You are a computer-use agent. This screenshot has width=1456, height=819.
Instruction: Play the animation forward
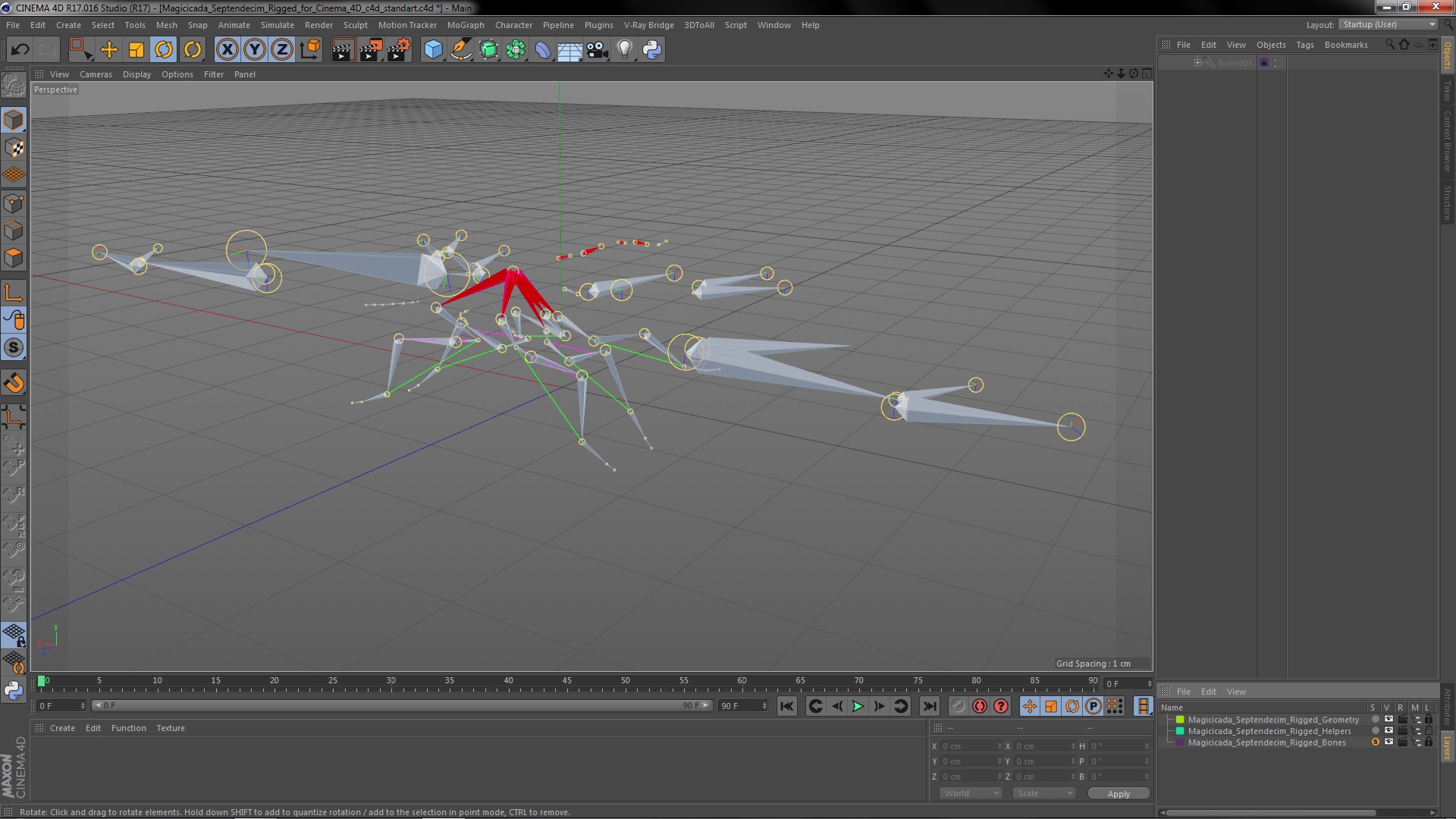click(858, 706)
